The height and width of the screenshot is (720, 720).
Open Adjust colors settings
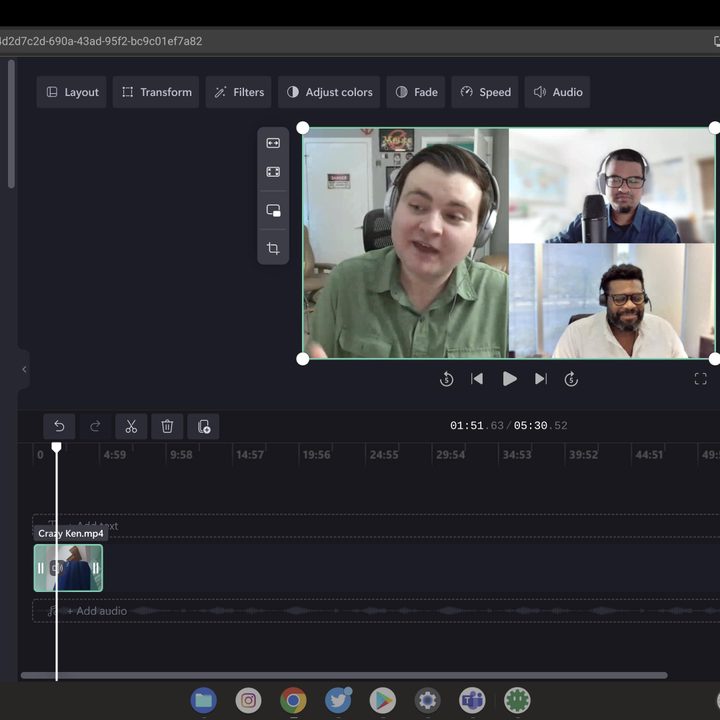pyautogui.click(x=329, y=92)
